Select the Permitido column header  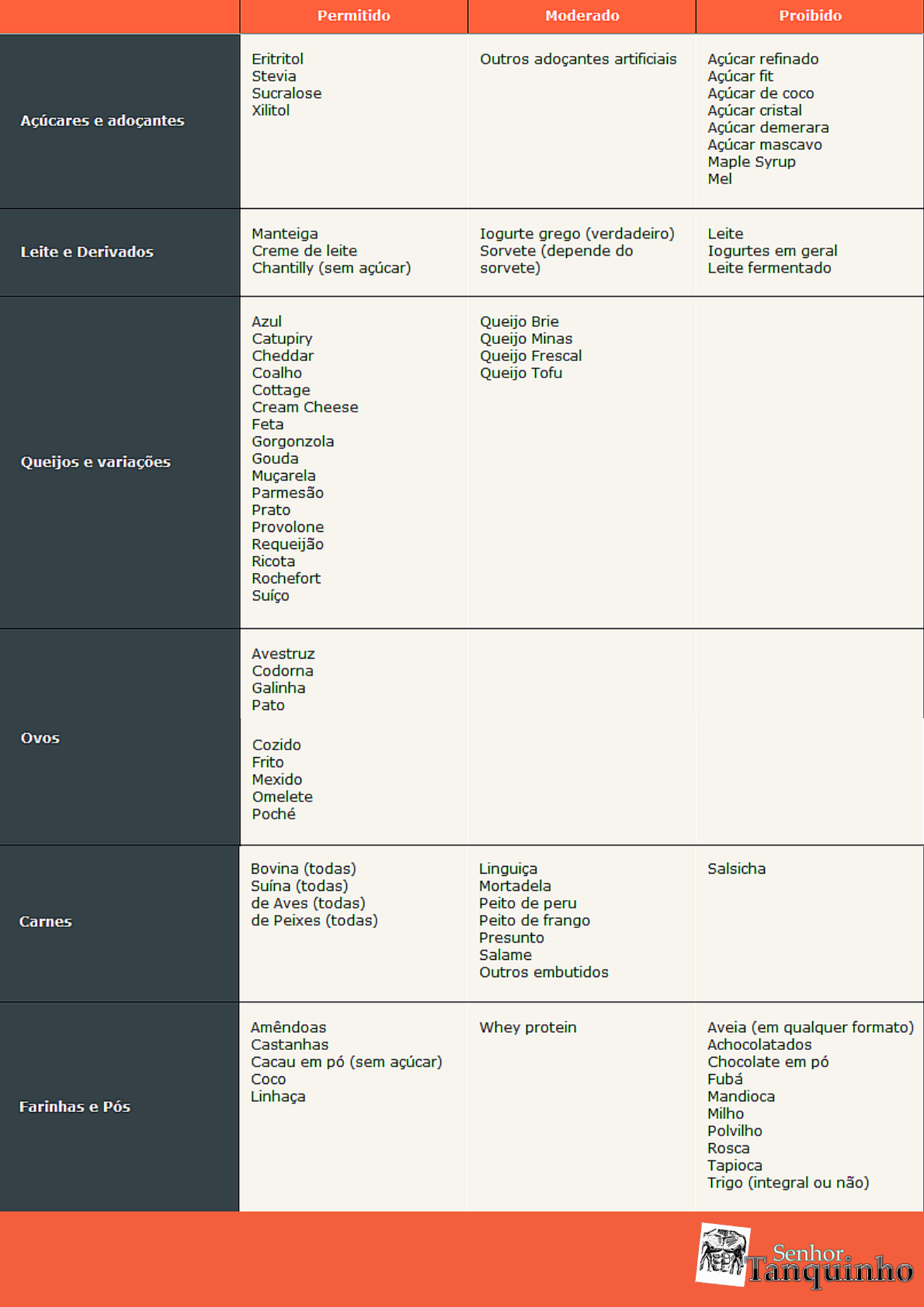[x=353, y=16]
